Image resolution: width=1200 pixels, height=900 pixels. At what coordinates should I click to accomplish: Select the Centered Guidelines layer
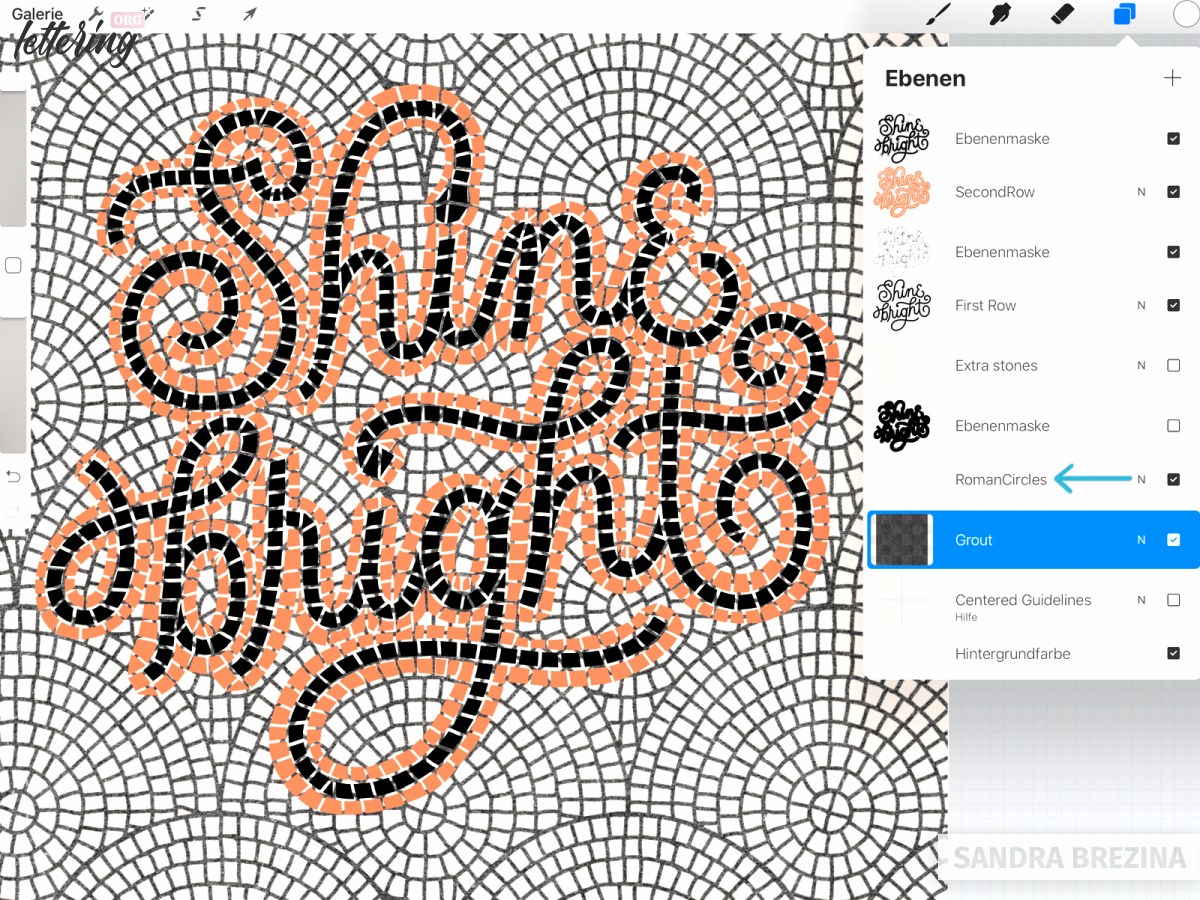click(x=1023, y=600)
